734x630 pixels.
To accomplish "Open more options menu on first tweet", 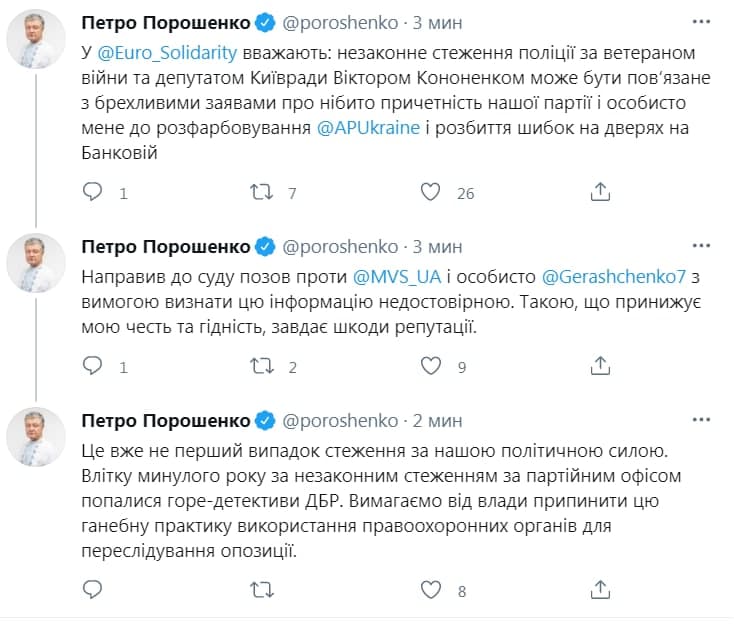I will click(703, 21).
